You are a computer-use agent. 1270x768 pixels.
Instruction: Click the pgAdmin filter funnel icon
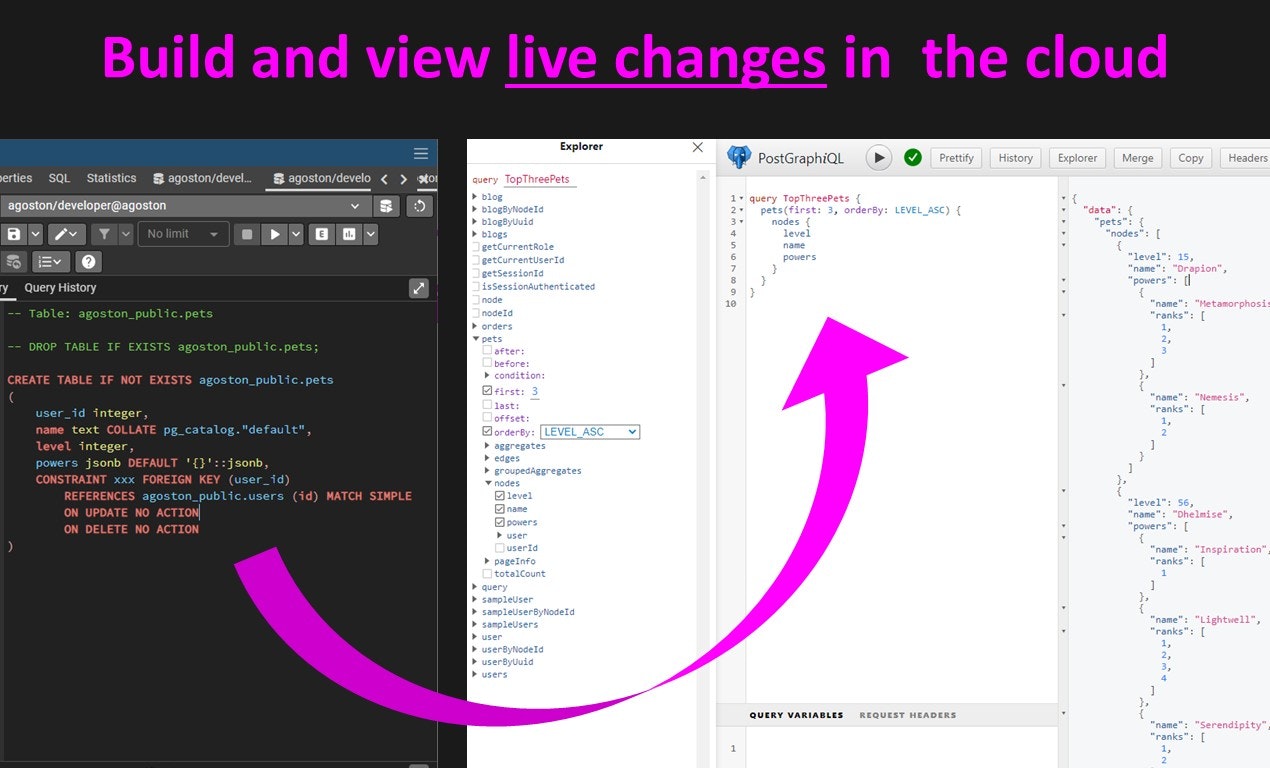click(104, 234)
